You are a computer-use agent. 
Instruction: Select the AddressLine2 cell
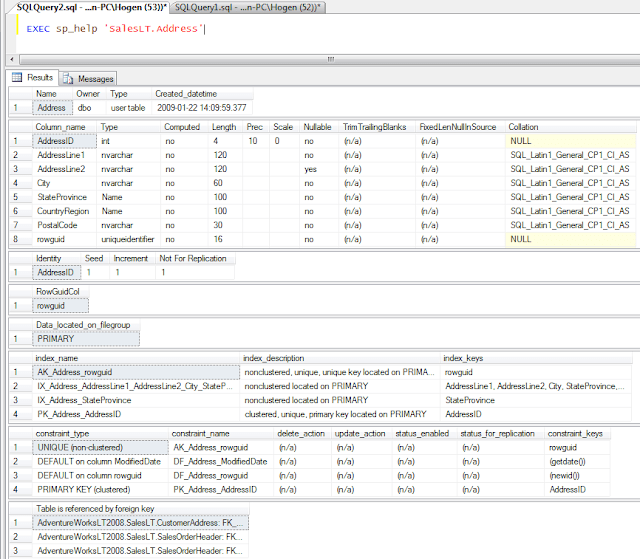64,169
